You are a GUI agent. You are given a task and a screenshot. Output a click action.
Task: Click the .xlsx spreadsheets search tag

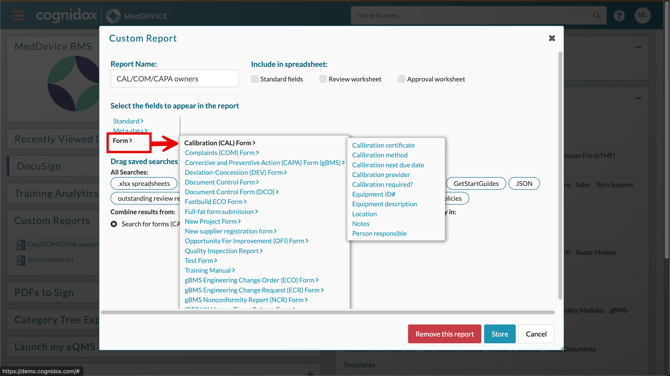(144, 184)
